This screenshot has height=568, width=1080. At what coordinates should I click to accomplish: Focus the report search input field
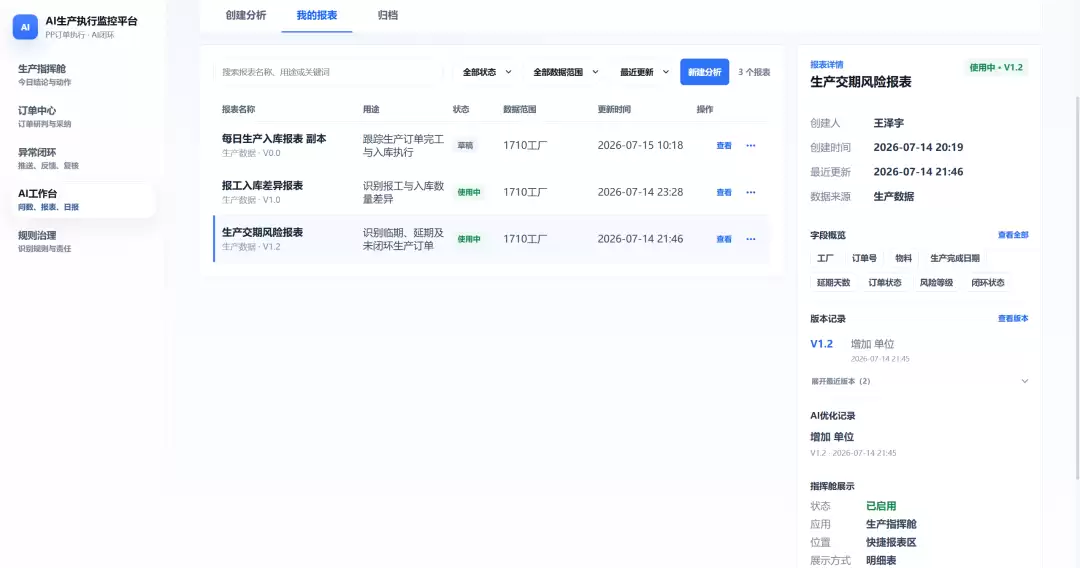point(327,72)
